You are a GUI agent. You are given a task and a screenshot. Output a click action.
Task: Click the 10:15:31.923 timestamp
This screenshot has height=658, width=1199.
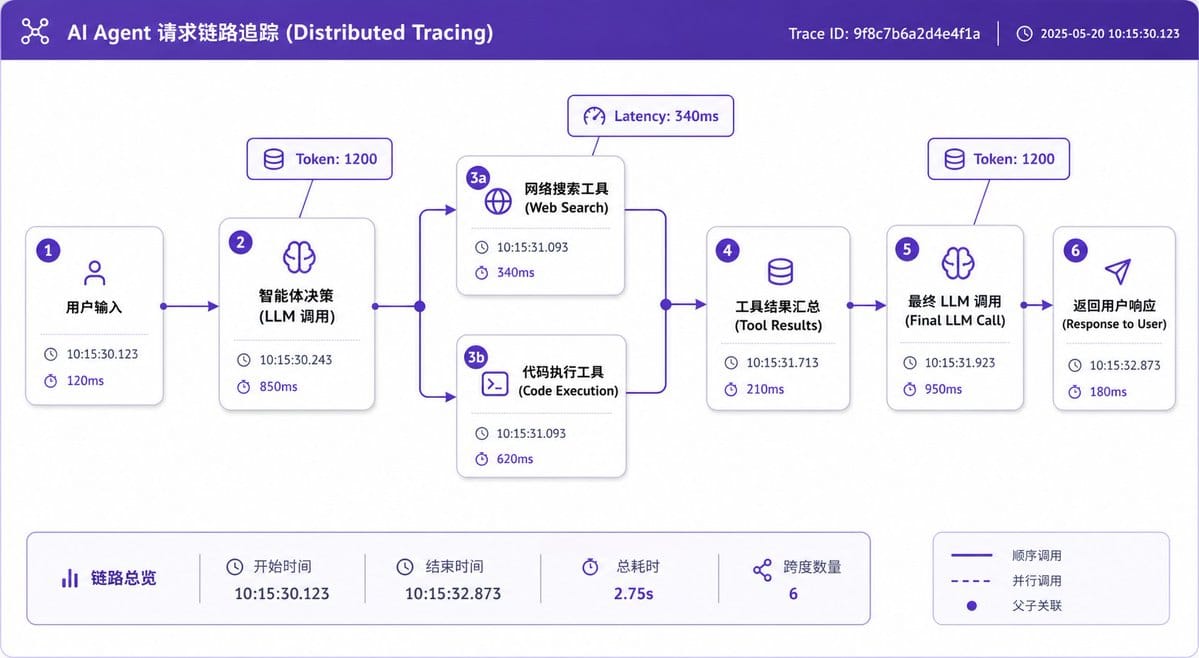[960, 363]
